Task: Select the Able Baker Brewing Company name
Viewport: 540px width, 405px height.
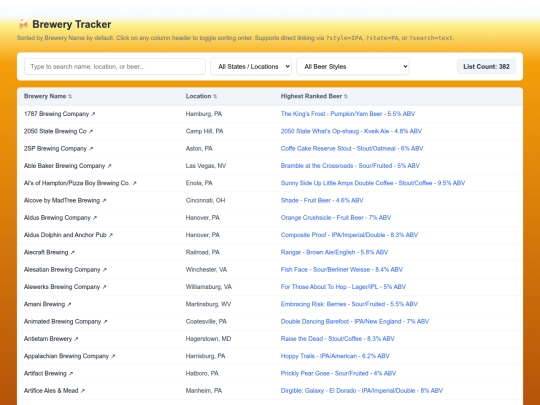Action: tap(64, 166)
